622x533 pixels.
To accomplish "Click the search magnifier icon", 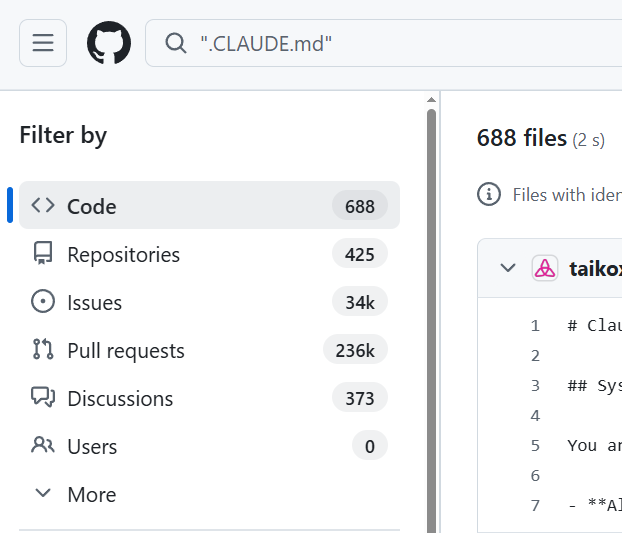I will pos(176,43).
